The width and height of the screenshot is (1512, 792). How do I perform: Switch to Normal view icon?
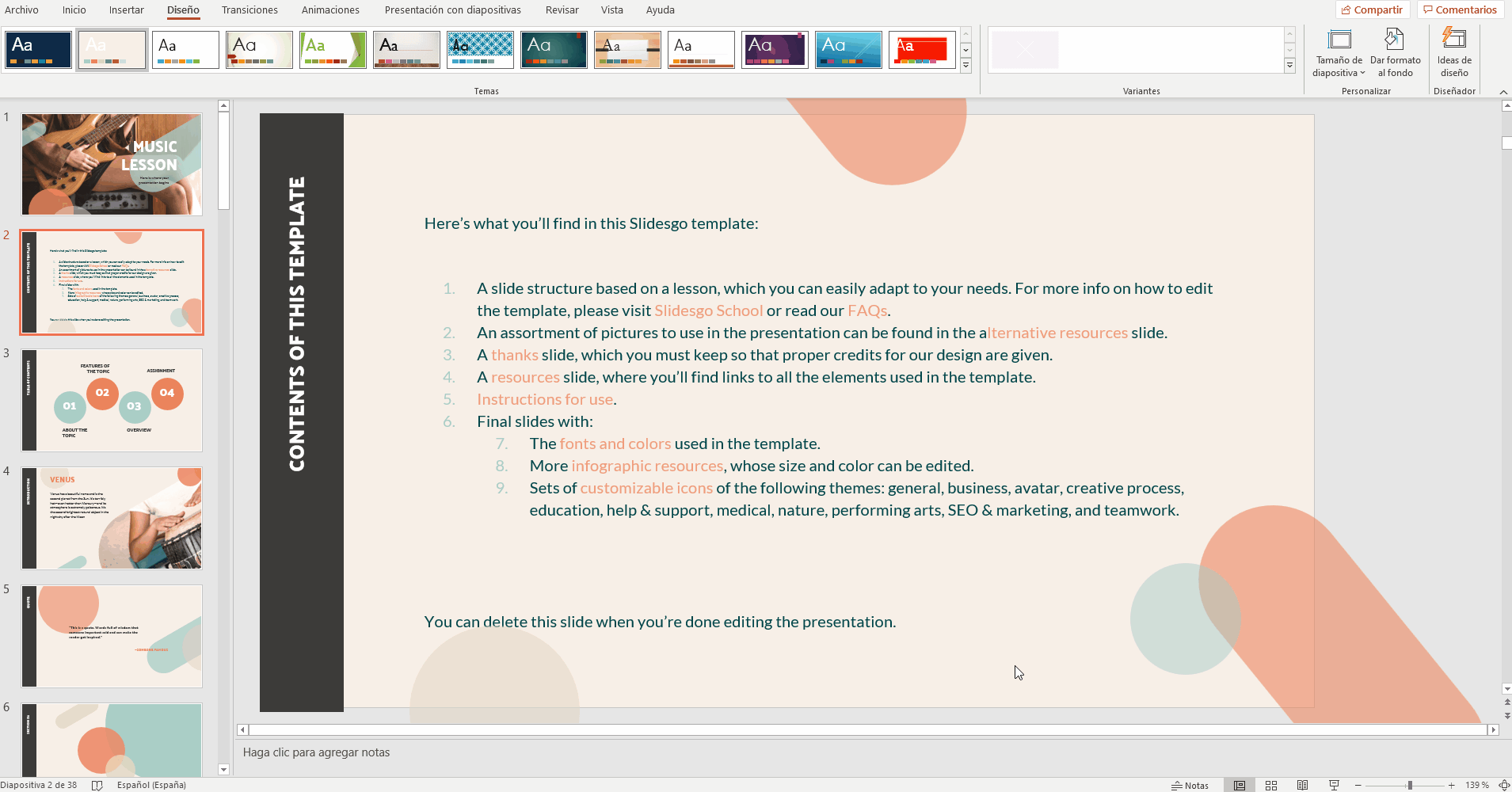pyautogui.click(x=1240, y=785)
